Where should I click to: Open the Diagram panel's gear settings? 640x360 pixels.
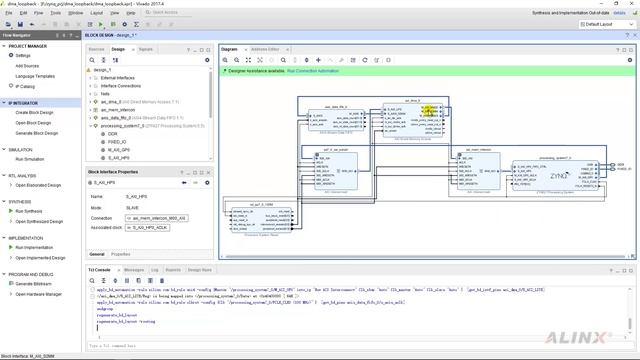pyautogui.click(x=630, y=60)
